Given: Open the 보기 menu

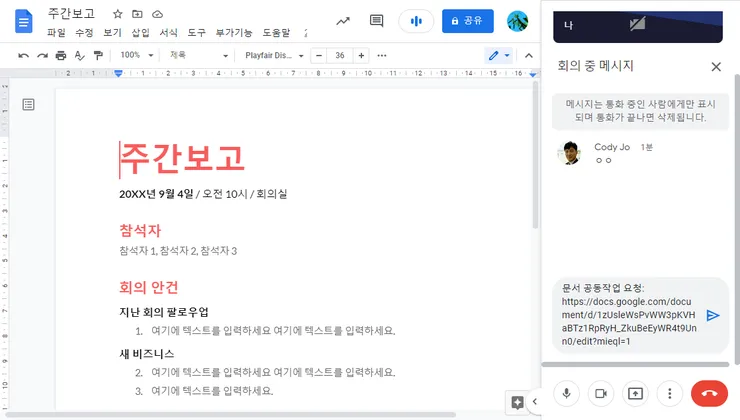Looking at the screenshot, I should point(112,33).
